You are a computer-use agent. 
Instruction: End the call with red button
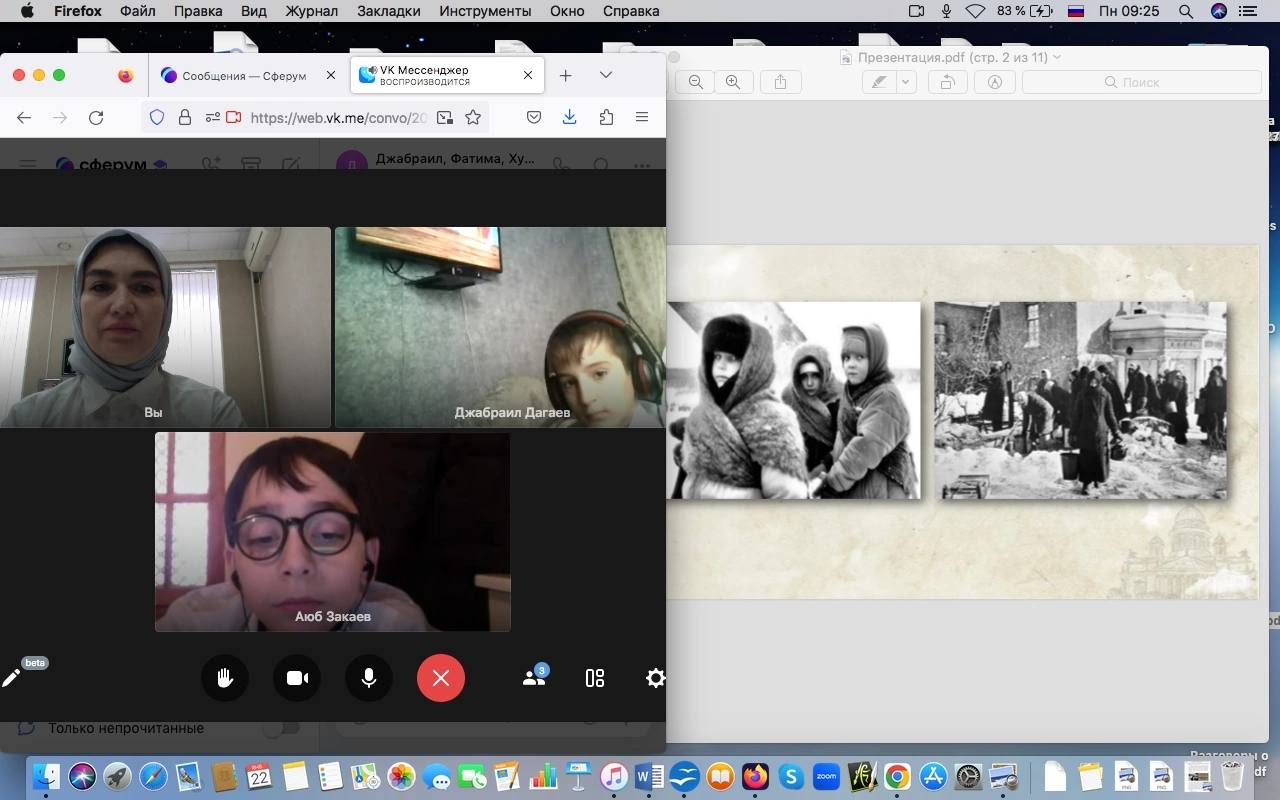[441, 678]
